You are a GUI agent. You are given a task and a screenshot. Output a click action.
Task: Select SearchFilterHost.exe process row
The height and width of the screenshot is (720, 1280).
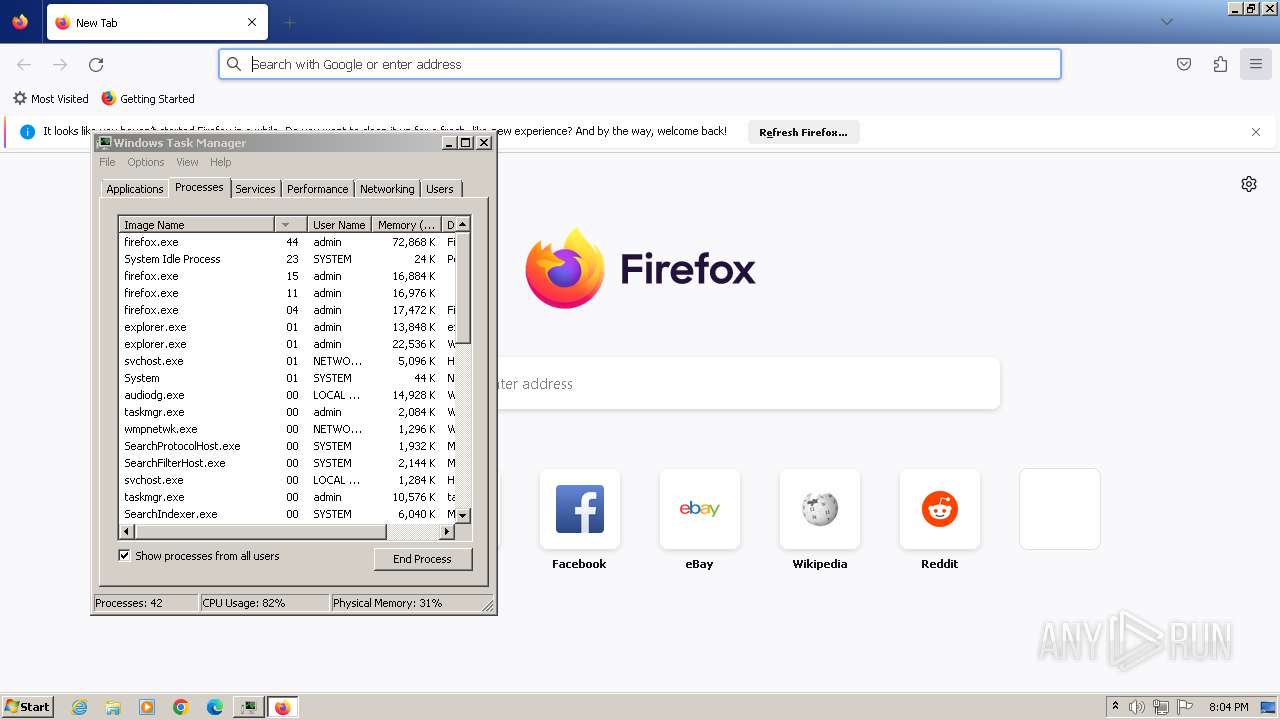click(287, 463)
